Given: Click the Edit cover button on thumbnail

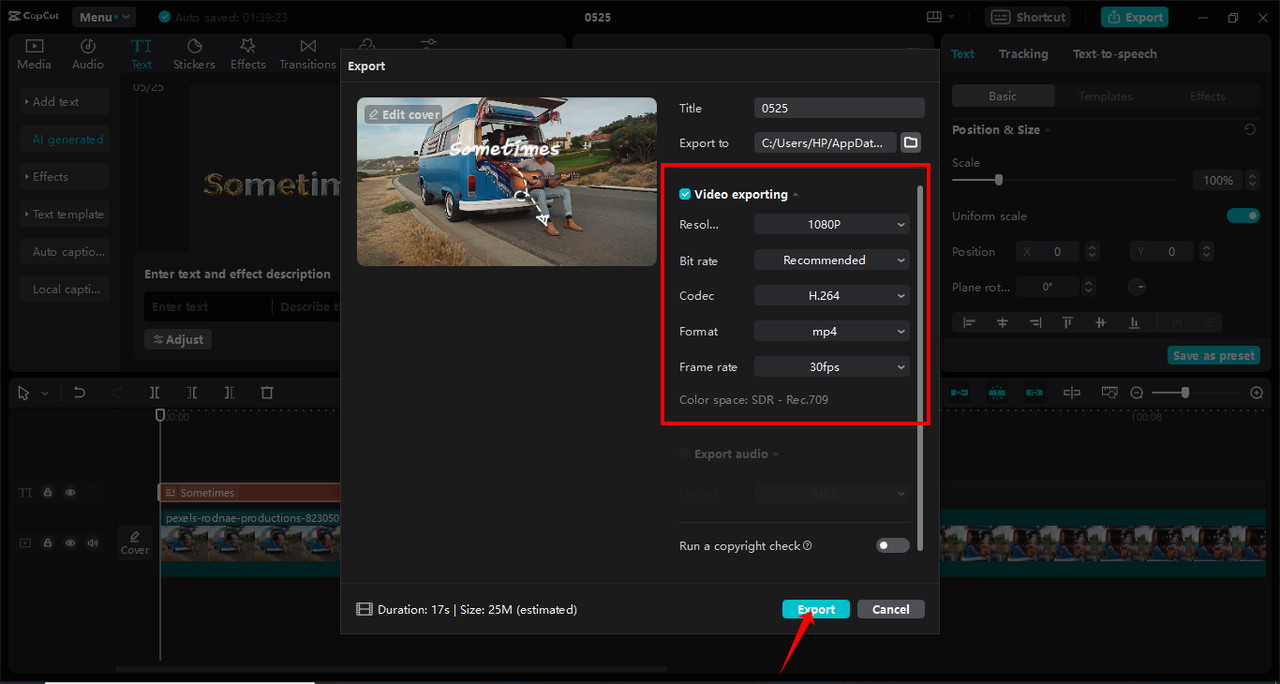Looking at the screenshot, I should click(403, 115).
